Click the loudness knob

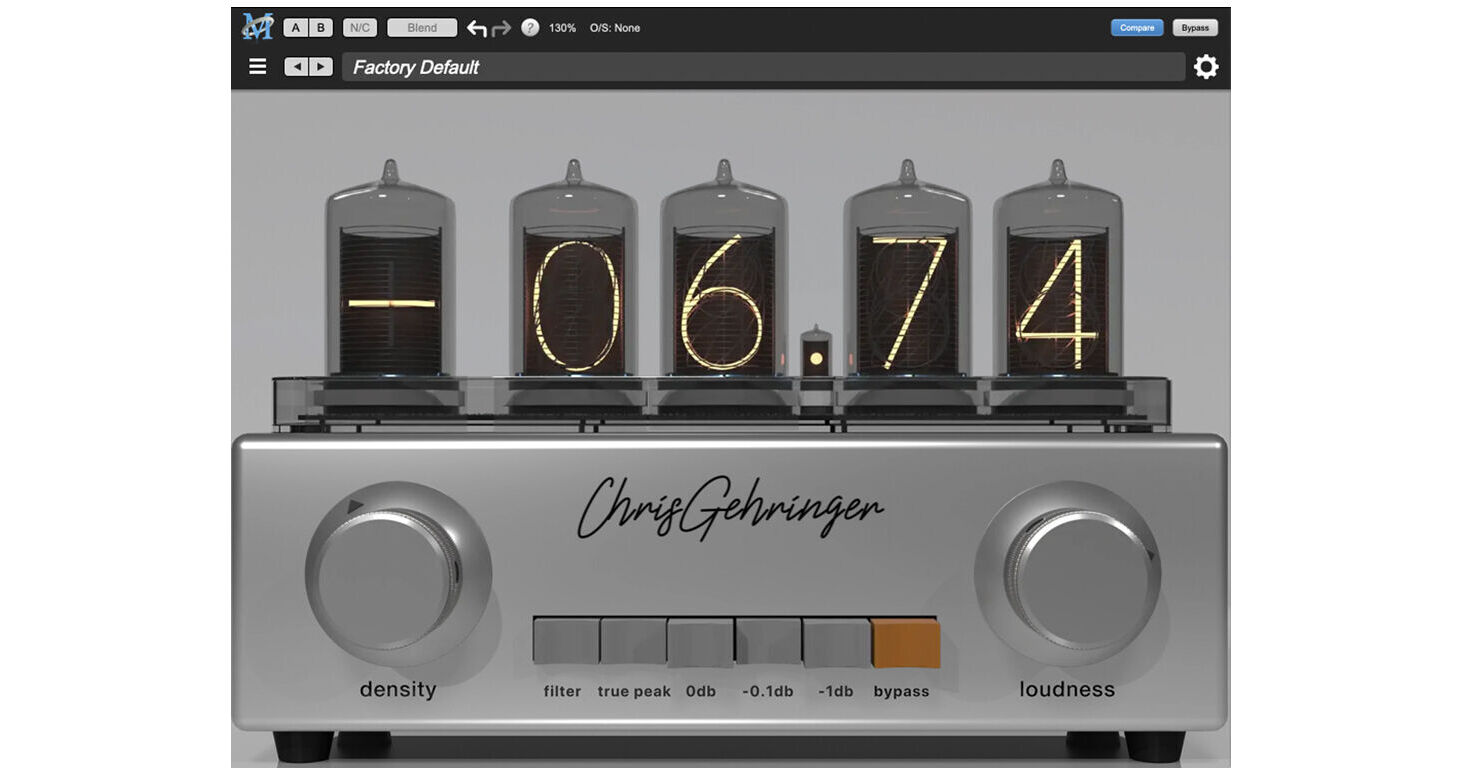(1068, 573)
